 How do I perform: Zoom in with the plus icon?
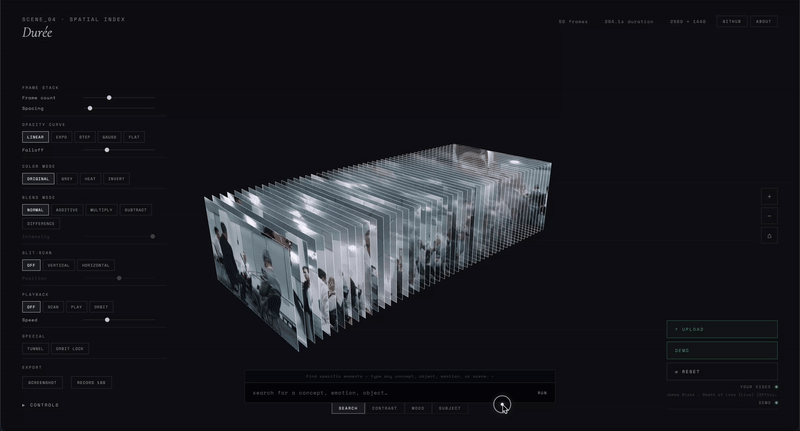[769, 196]
